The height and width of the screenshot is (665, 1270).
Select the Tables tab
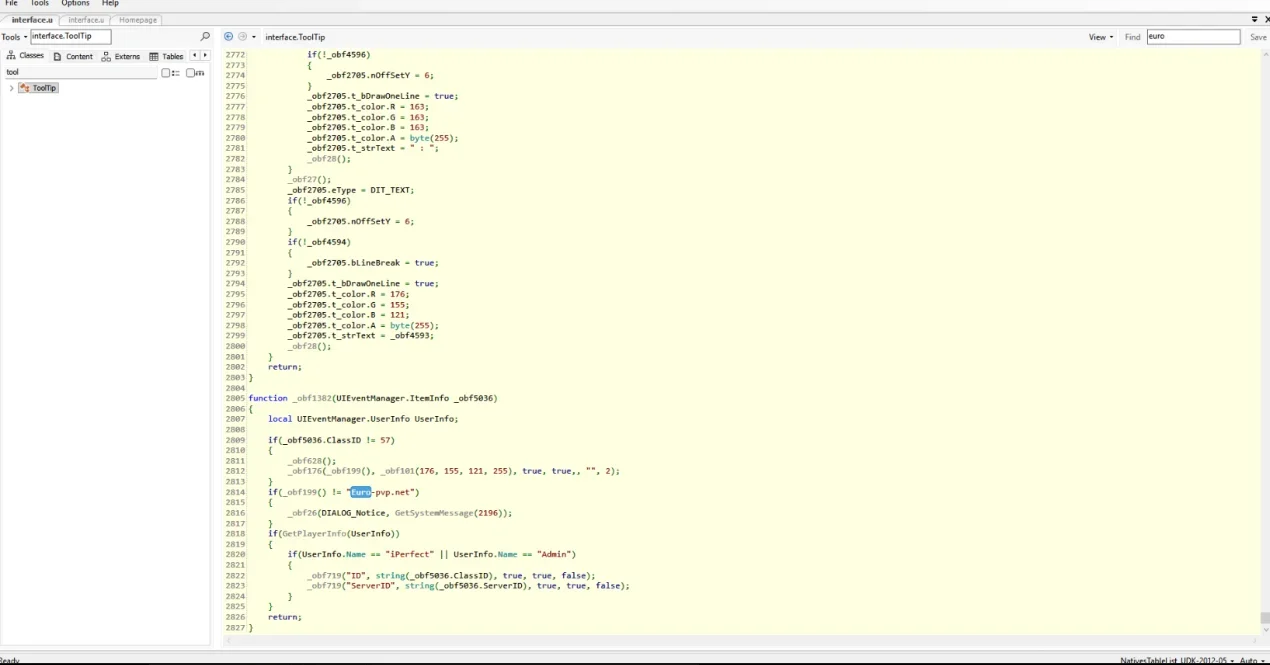167,56
